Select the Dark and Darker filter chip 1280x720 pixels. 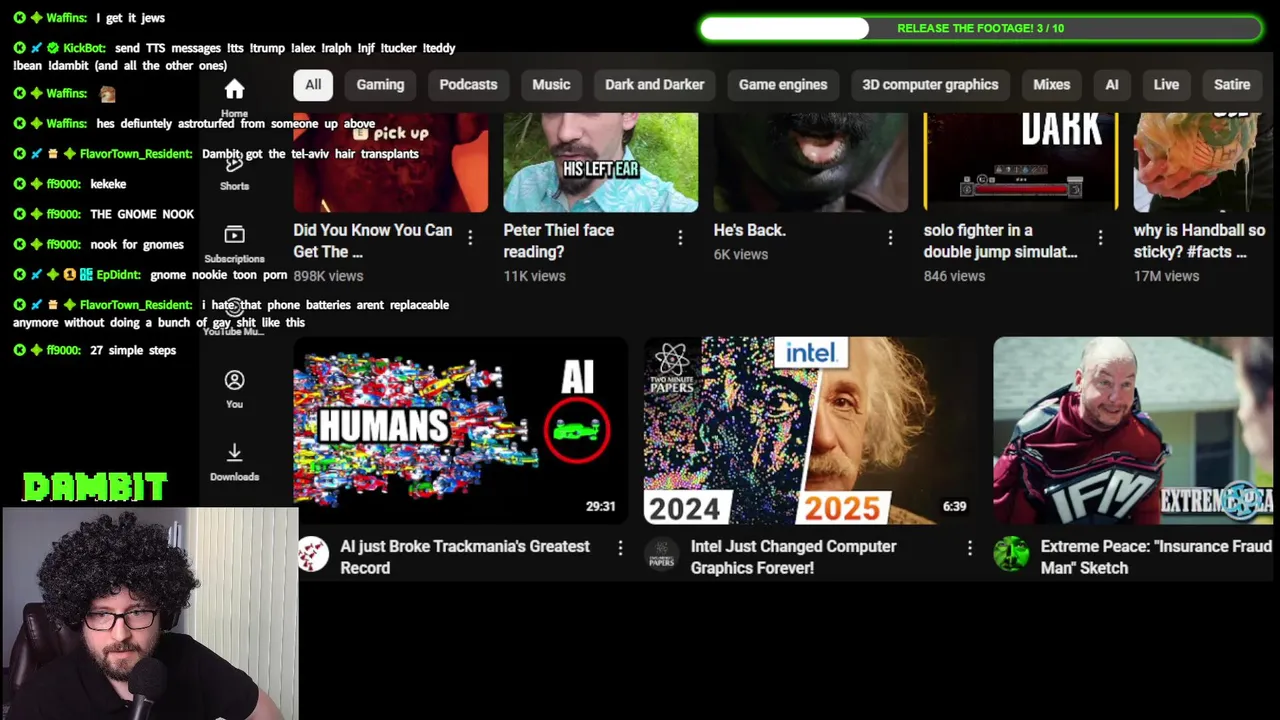(654, 85)
